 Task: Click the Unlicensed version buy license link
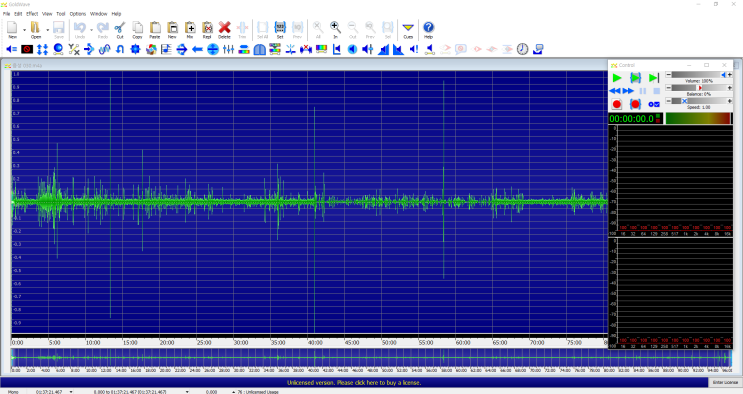coord(354,382)
